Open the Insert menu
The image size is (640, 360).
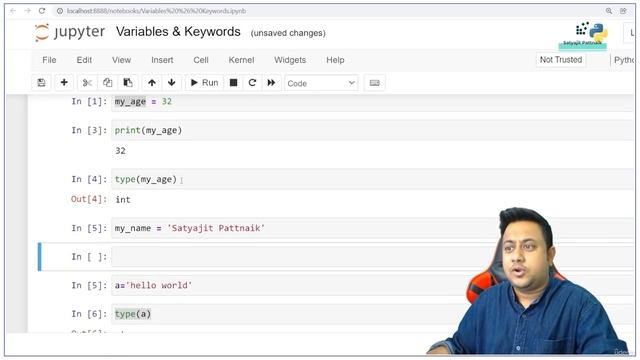pos(162,60)
